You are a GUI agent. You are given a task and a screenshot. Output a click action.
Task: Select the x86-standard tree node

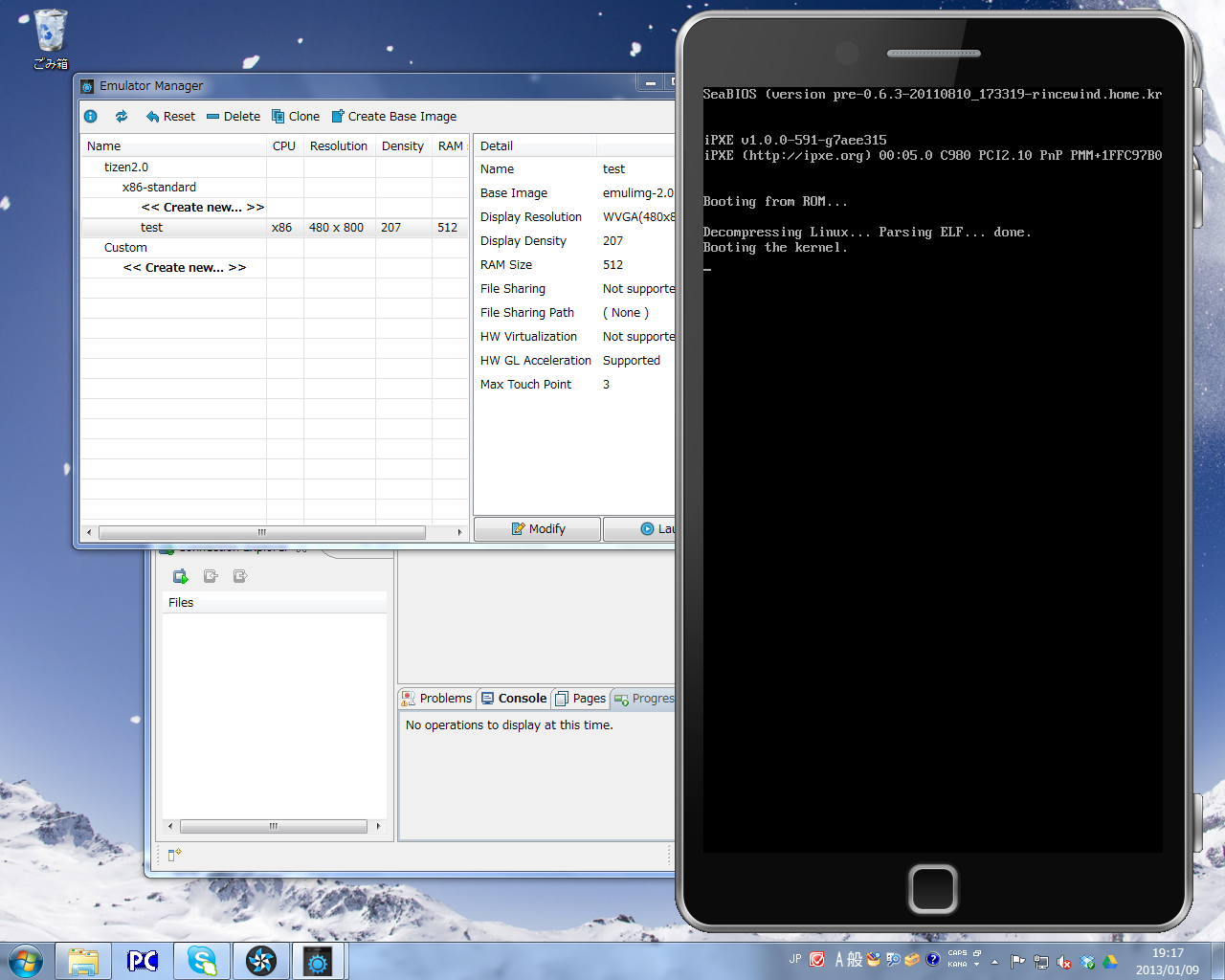[159, 188]
